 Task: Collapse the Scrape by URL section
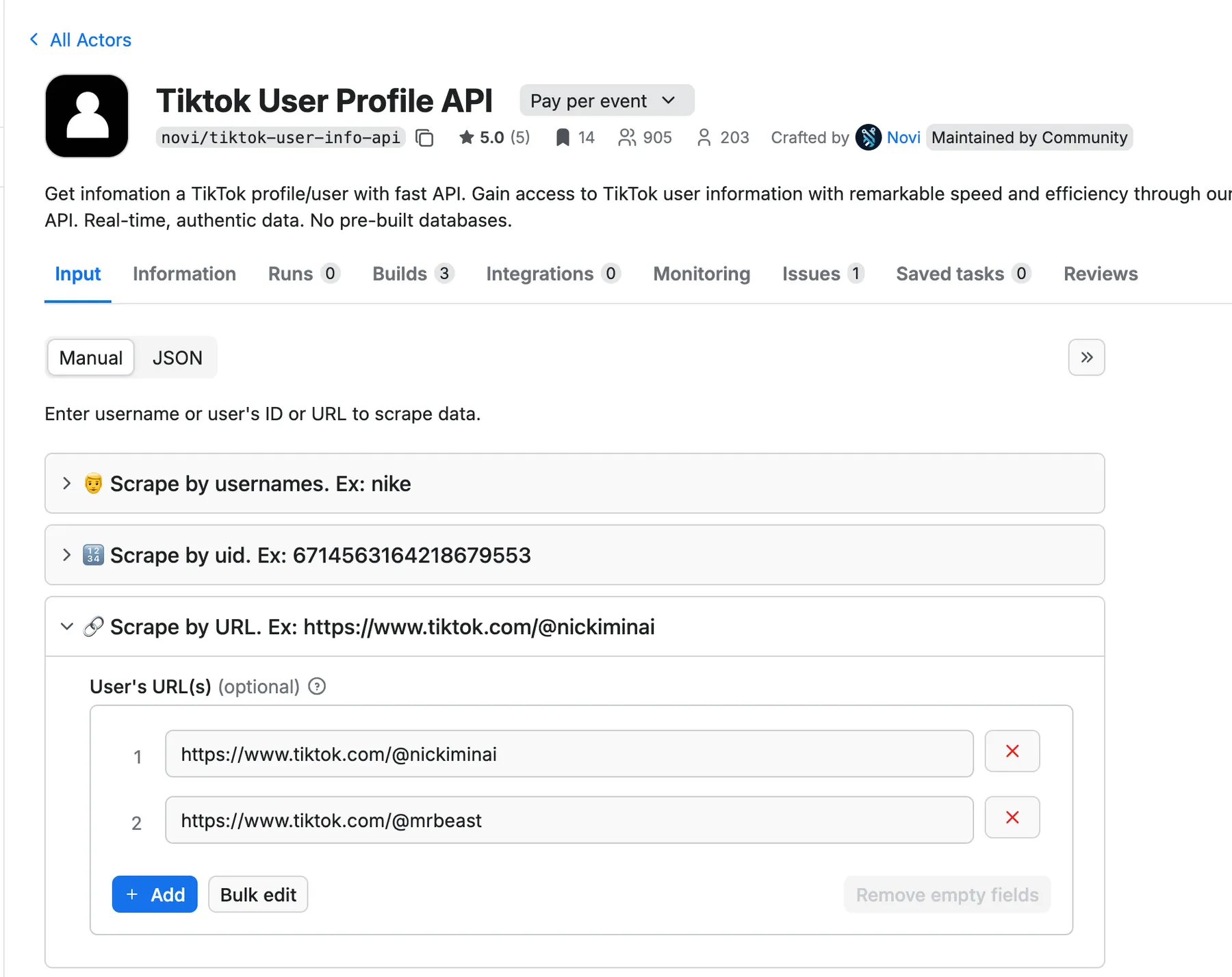(x=66, y=627)
